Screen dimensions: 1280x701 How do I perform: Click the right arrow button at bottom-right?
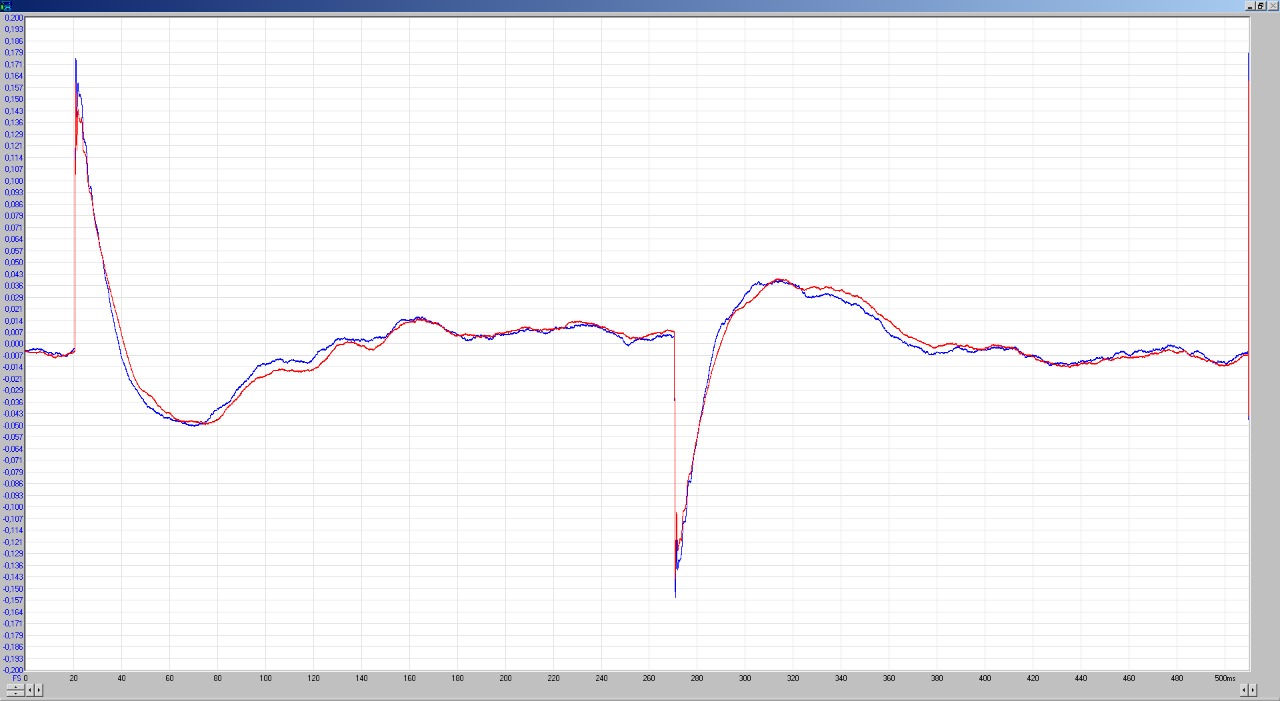coord(1253,690)
